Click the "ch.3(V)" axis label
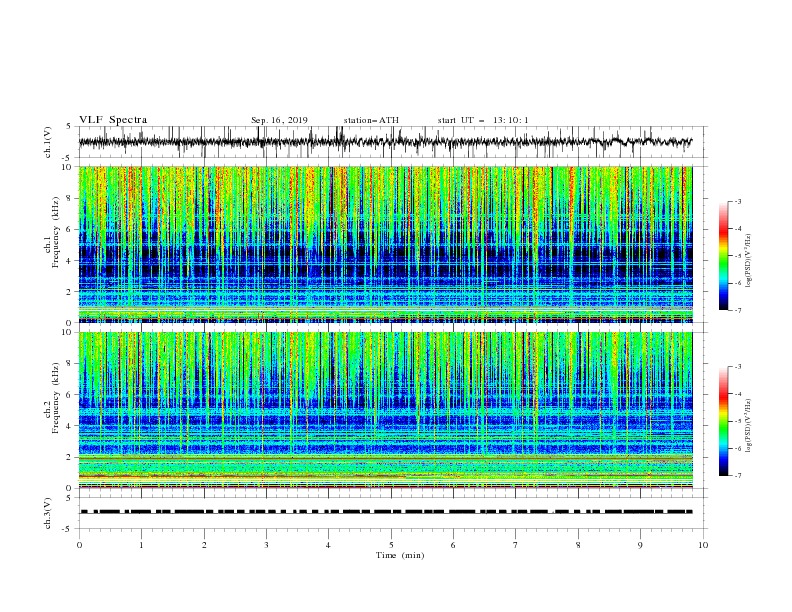The image size is (792, 612). pyautogui.click(x=48, y=513)
